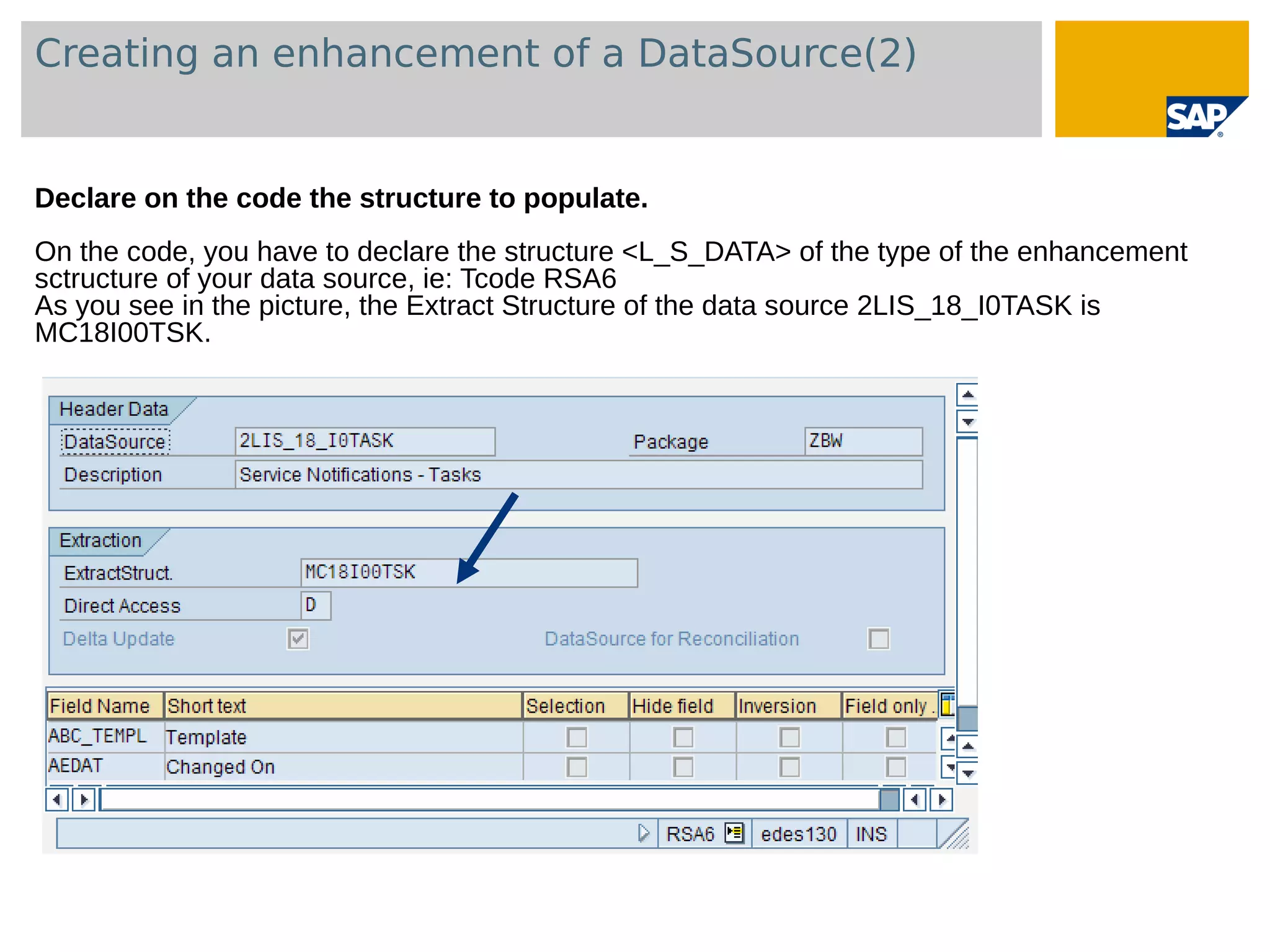Click the field table right arrow beside the left arrow
This screenshot has width=1270, height=952.
click(x=84, y=800)
